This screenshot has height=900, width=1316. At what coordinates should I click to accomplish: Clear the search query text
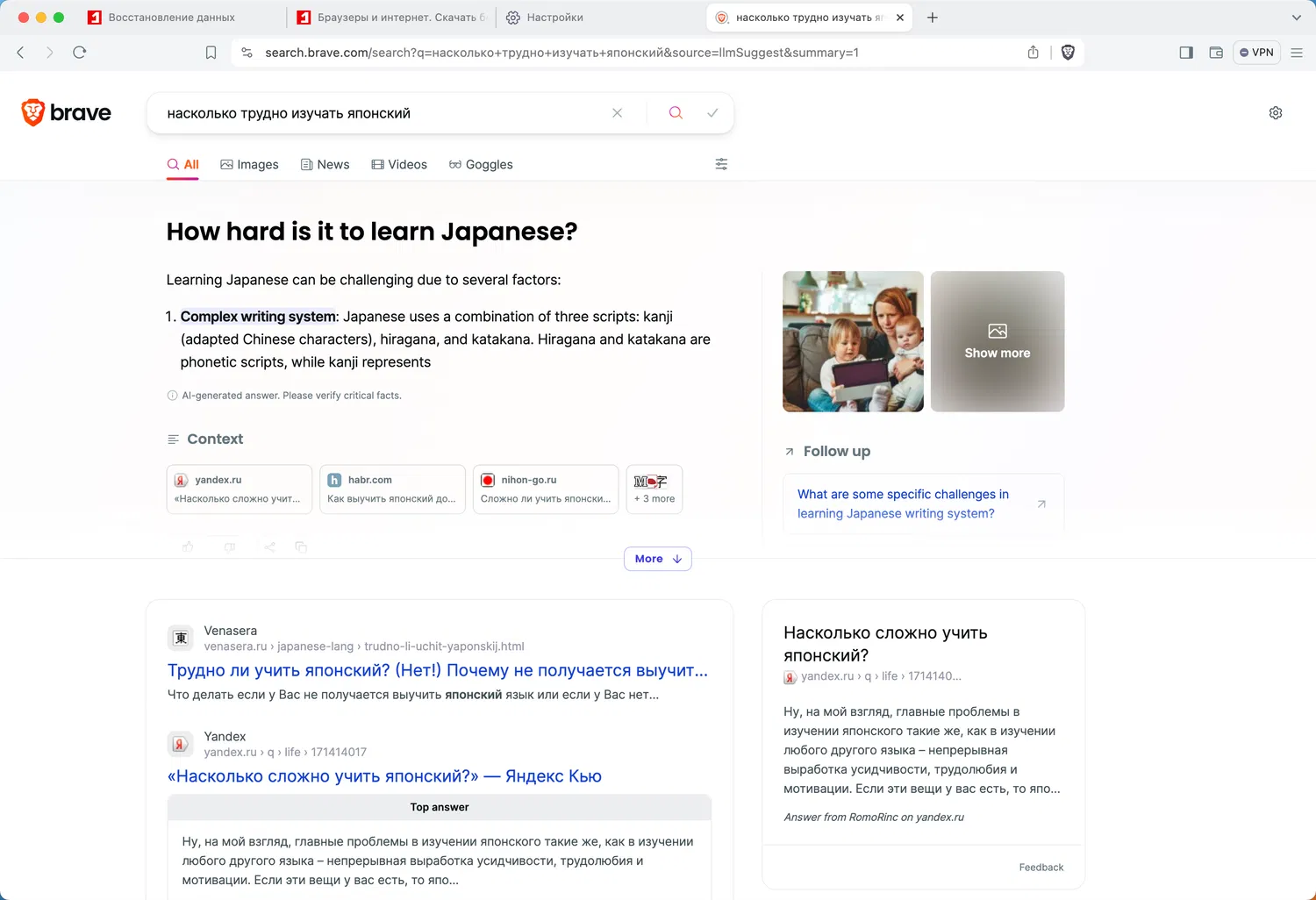click(617, 113)
